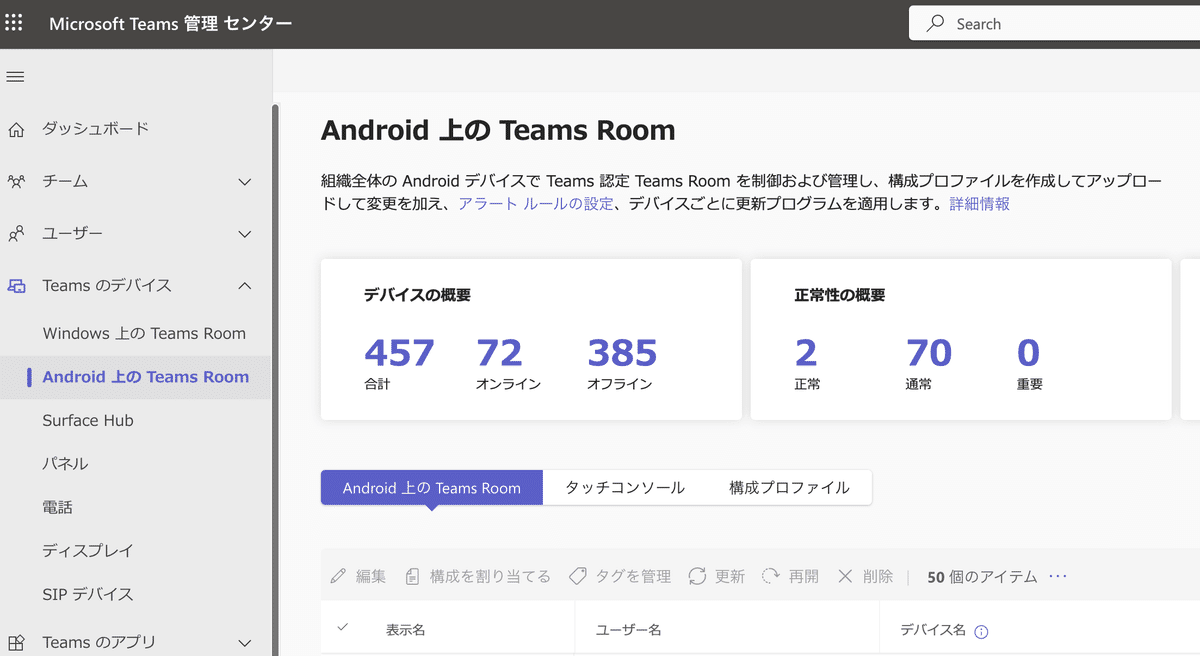
Task: Expand the チーム section chevron
Action: click(245, 181)
